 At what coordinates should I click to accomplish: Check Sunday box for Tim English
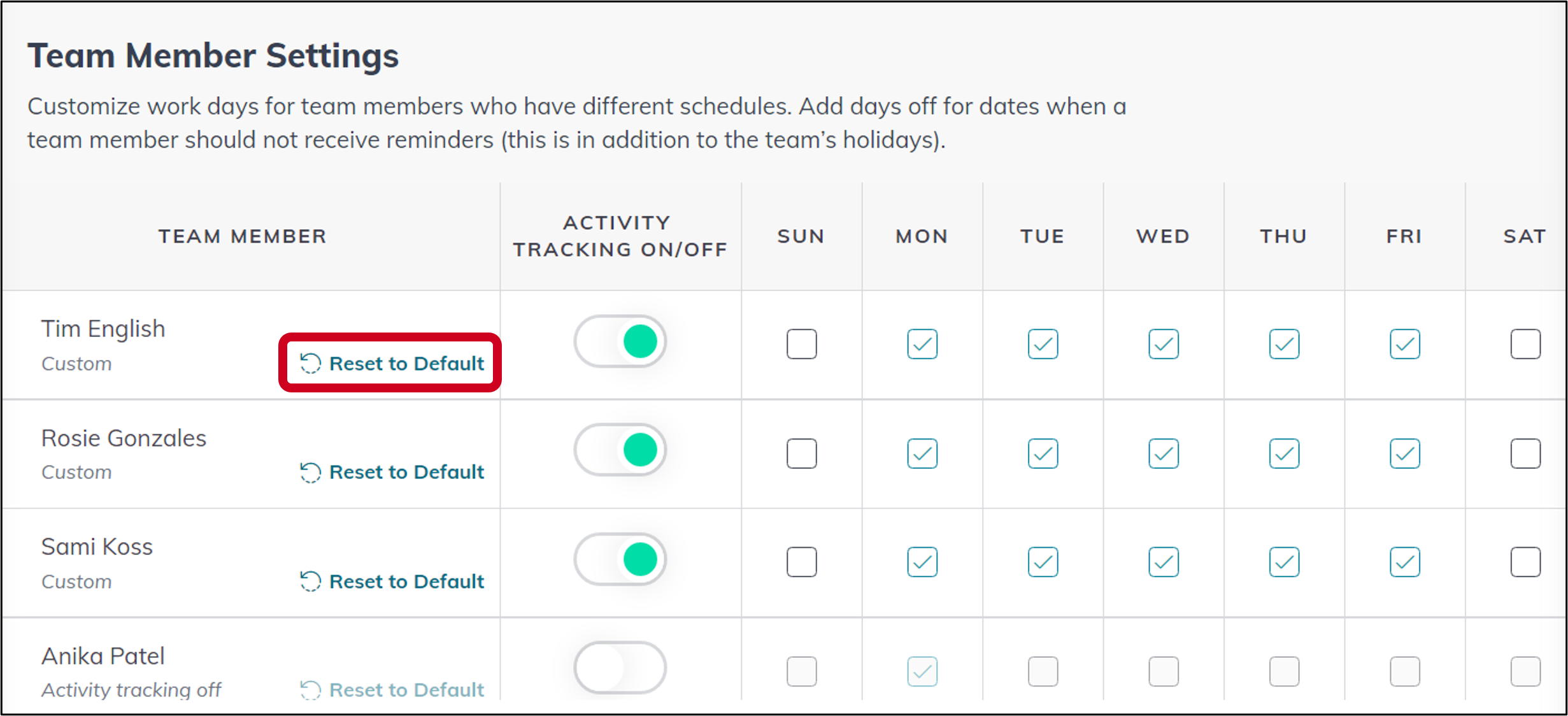(x=801, y=344)
